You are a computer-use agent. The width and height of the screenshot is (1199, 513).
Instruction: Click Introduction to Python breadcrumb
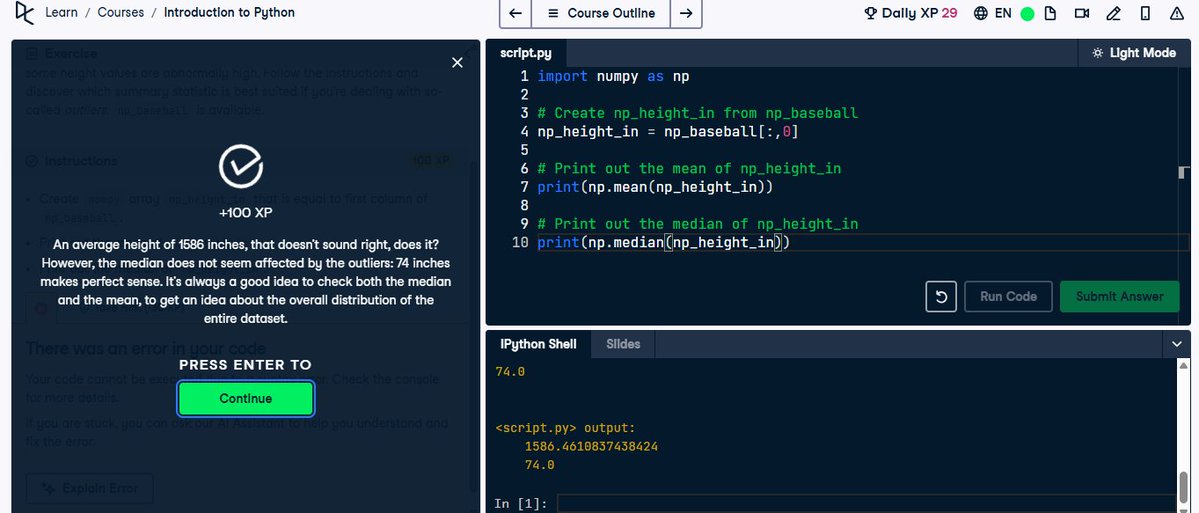tap(229, 13)
